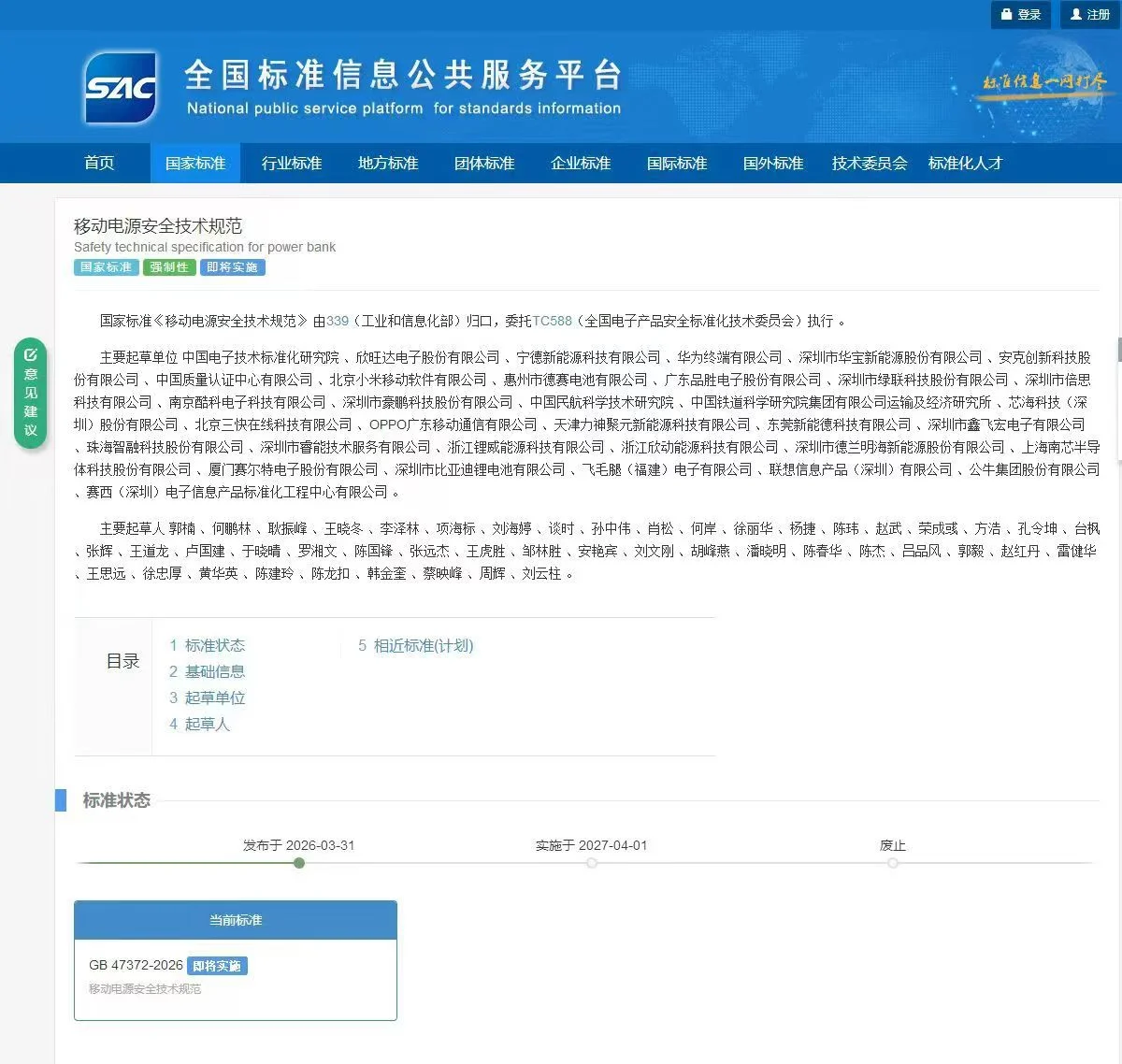Open the TC588 committee link
Viewport: 1122px width, 1064px height.
pos(552,321)
